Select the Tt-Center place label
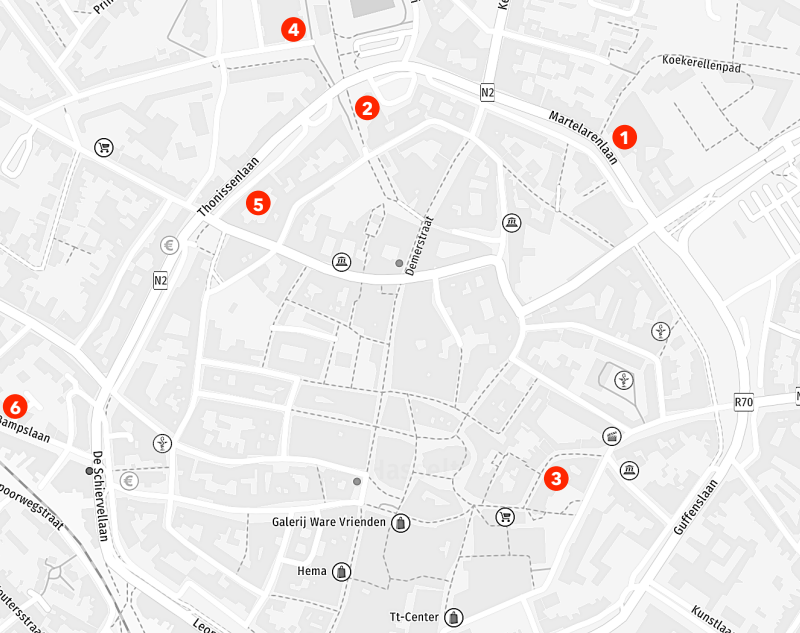The height and width of the screenshot is (633, 800). tap(414, 617)
